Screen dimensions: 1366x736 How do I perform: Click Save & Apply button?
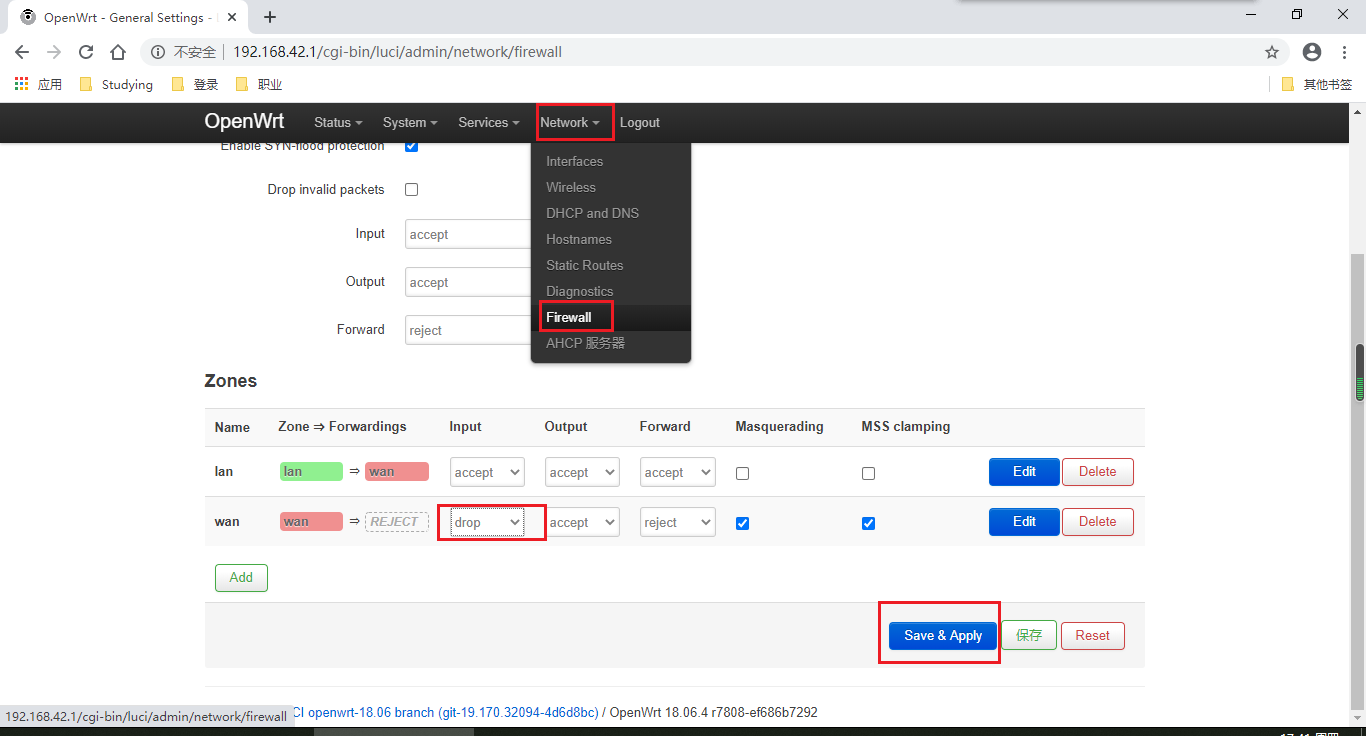point(943,635)
